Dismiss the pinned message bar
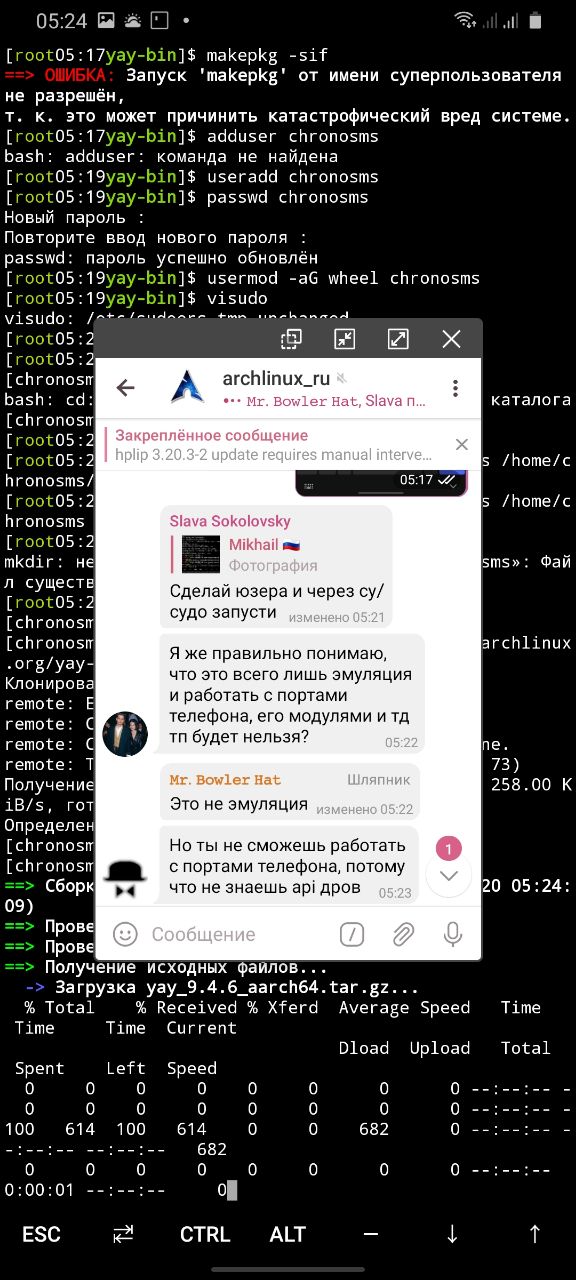 [x=461, y=445]
